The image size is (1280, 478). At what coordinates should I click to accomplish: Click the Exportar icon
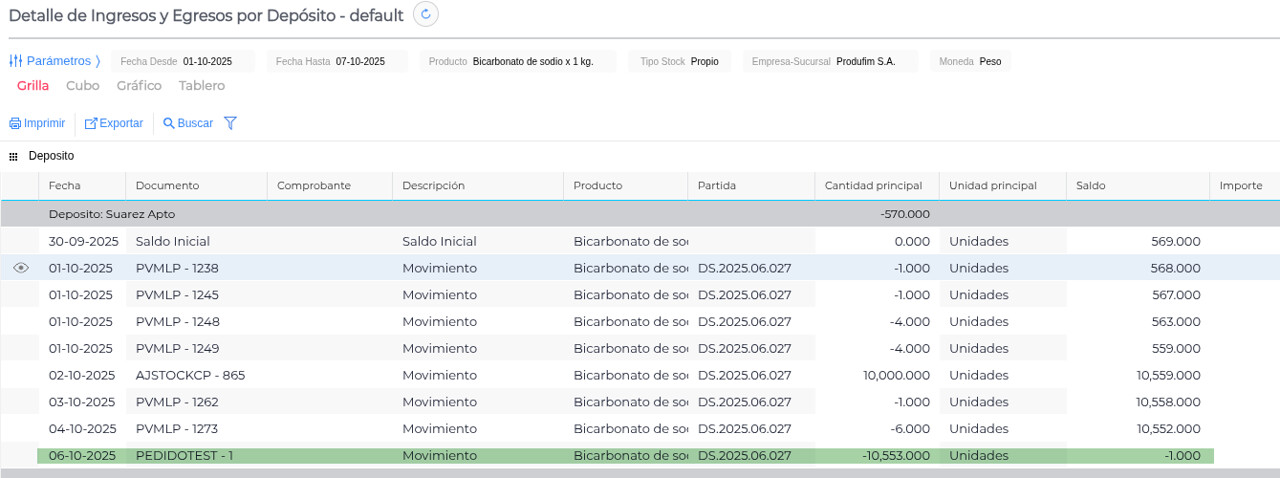point(91,123)
